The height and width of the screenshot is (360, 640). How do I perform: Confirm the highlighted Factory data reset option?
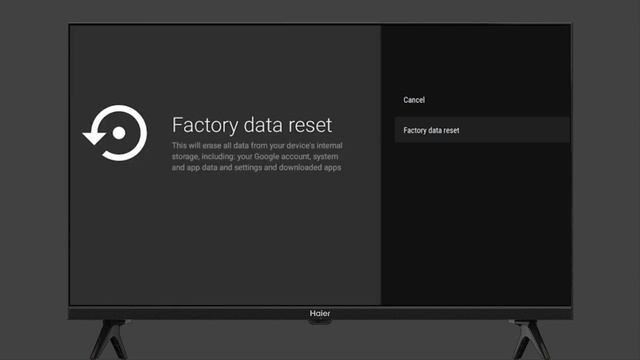point(482,130)
